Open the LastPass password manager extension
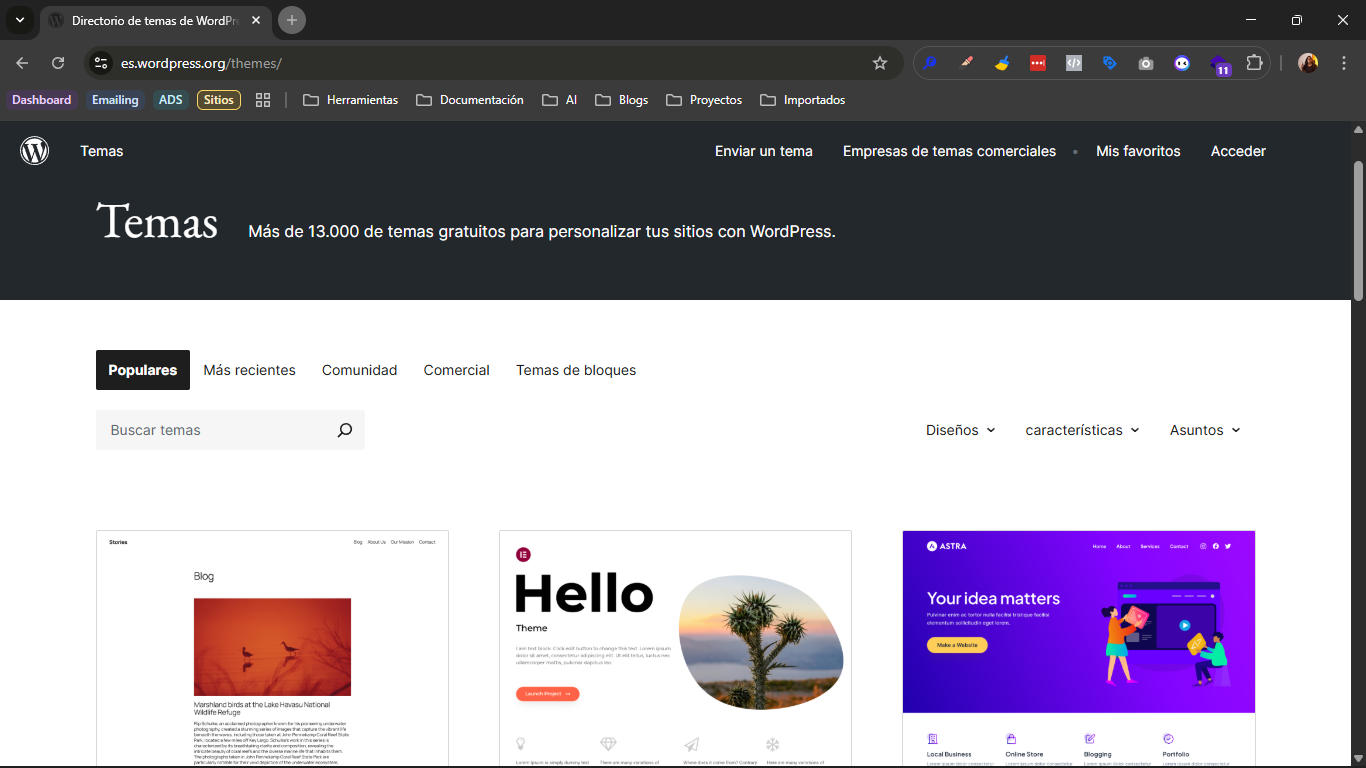 tap(1038, 62)
